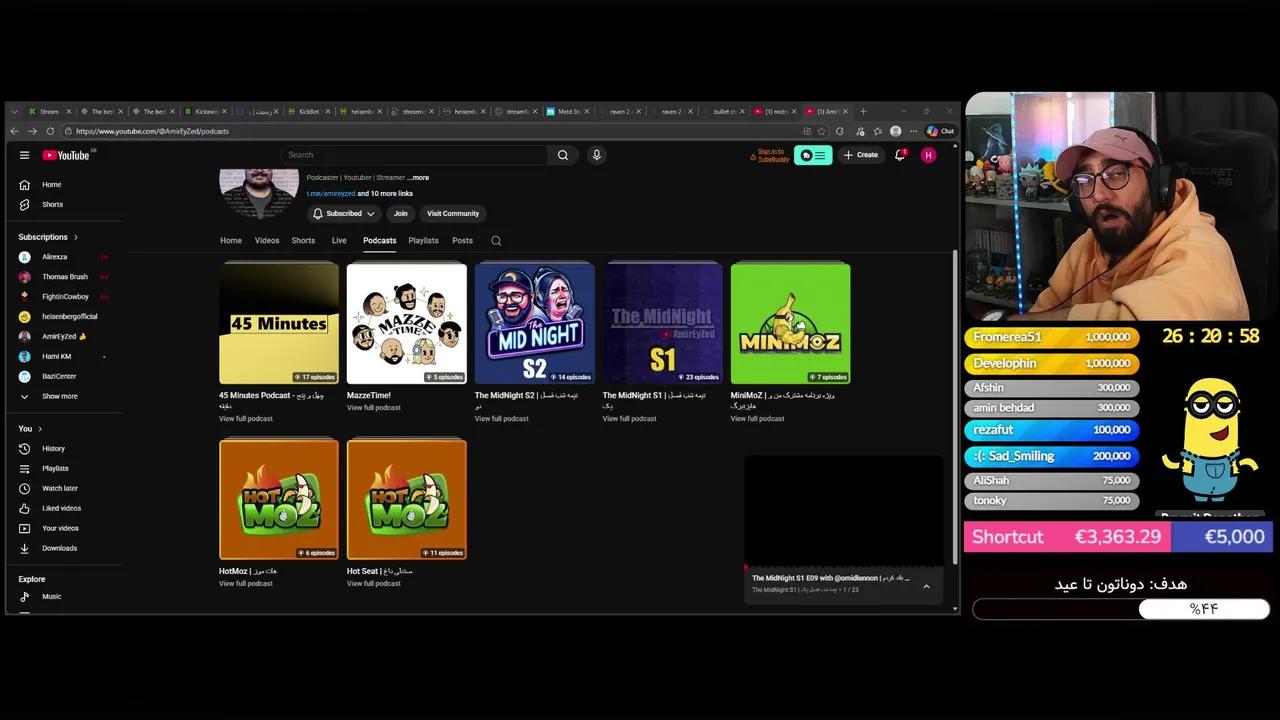The image size is (1280, 720).
Task: Open the notifications bell
Action: 900,155
